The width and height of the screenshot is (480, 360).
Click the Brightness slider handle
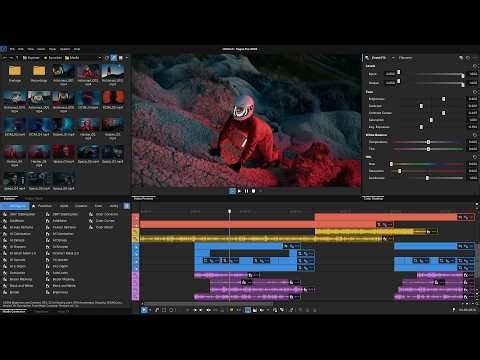443,99
